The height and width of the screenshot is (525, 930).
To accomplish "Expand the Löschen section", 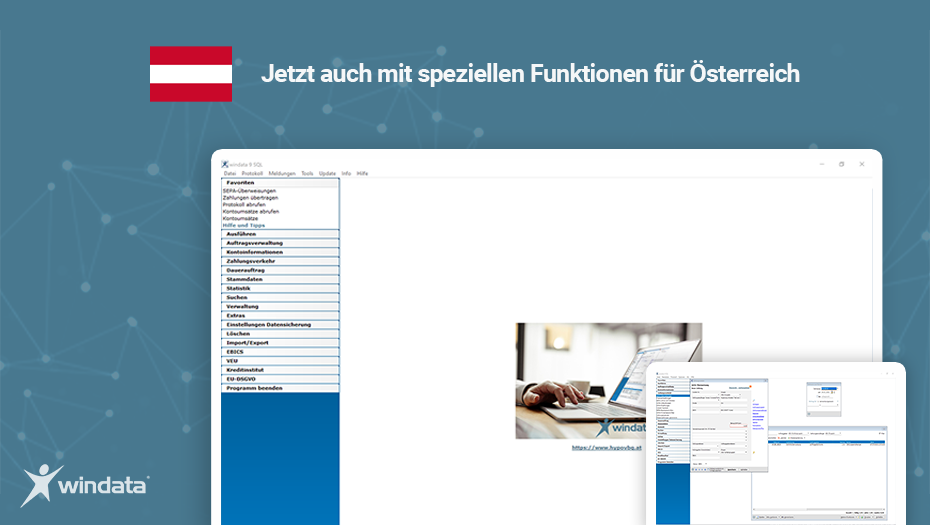I will click(x=280, y=333).
